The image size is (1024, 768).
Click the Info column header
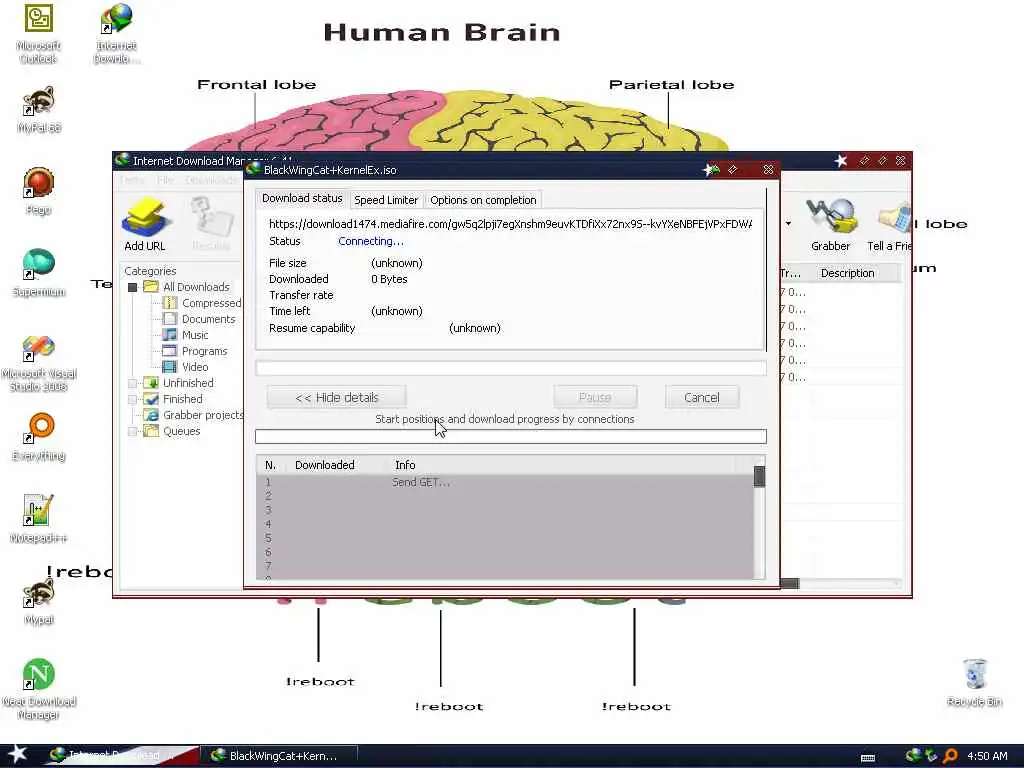point(405,465)
